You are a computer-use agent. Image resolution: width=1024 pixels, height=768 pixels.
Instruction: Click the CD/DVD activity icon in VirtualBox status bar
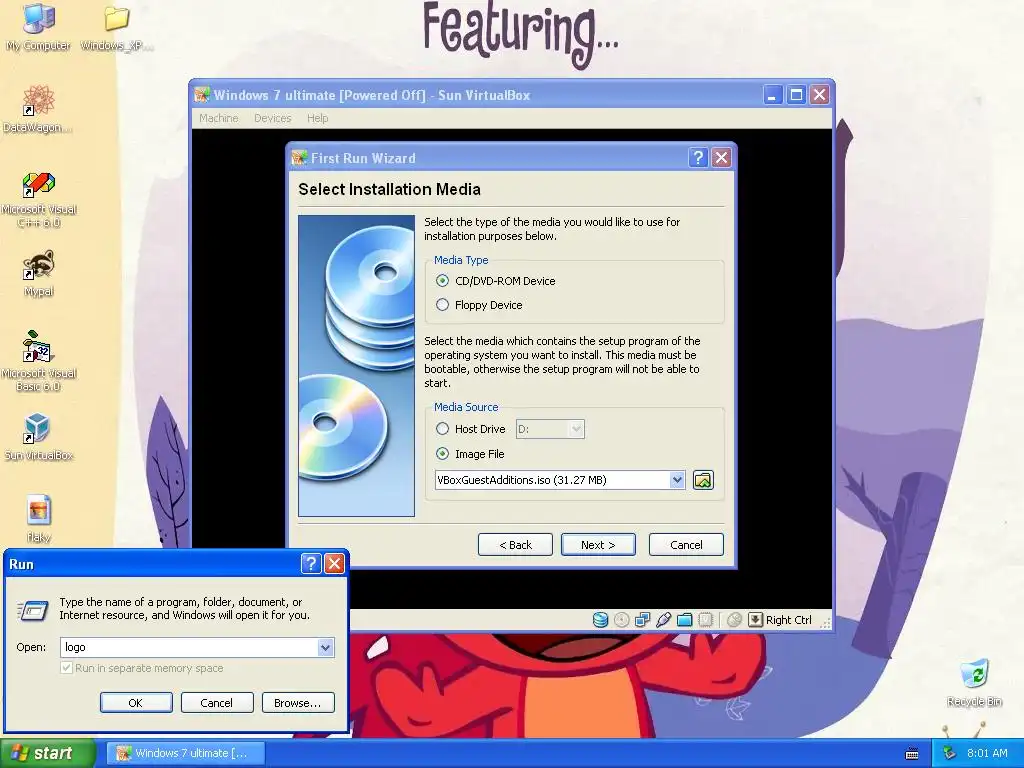tap(622, 620)
